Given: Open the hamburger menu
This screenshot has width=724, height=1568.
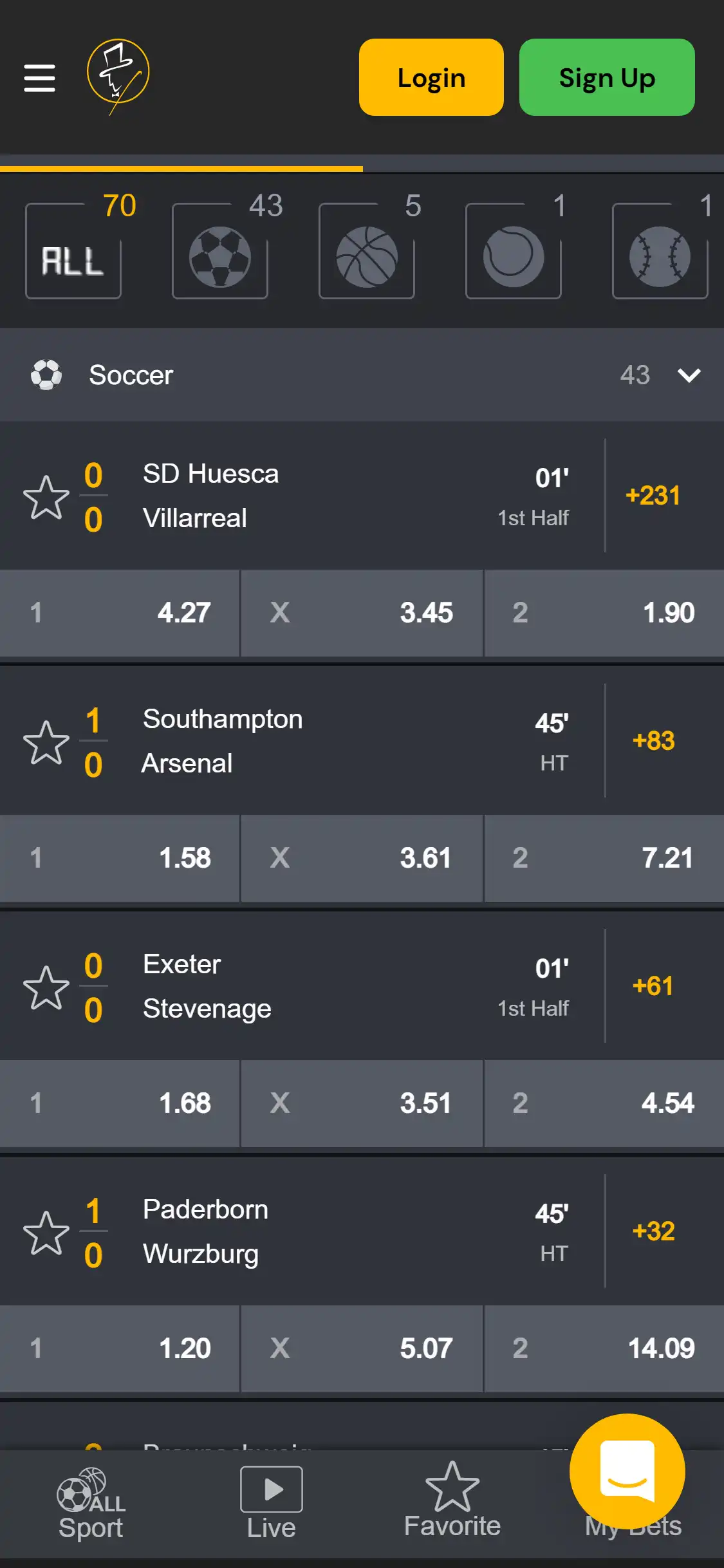Looking at the screenshot, I should 39,78.
